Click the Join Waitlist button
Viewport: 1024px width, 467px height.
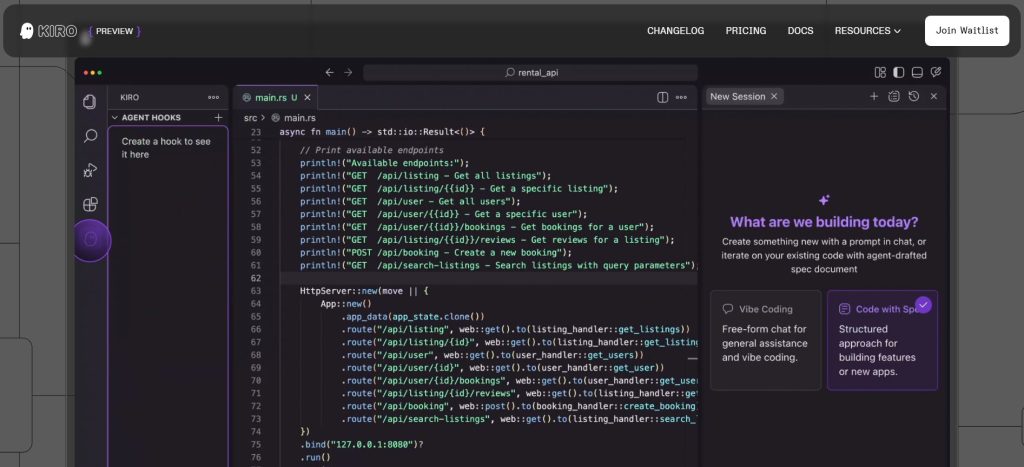coord(966,31)
